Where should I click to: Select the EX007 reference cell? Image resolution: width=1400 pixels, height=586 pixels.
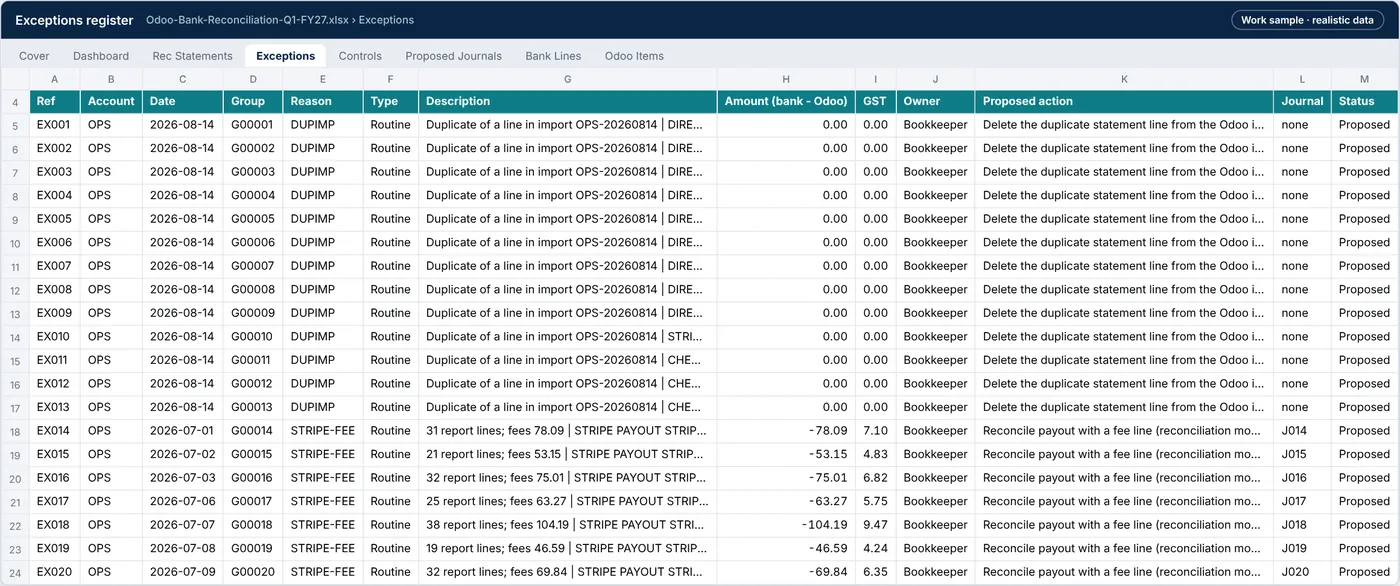pyautogui.click(x=54, y=266)
